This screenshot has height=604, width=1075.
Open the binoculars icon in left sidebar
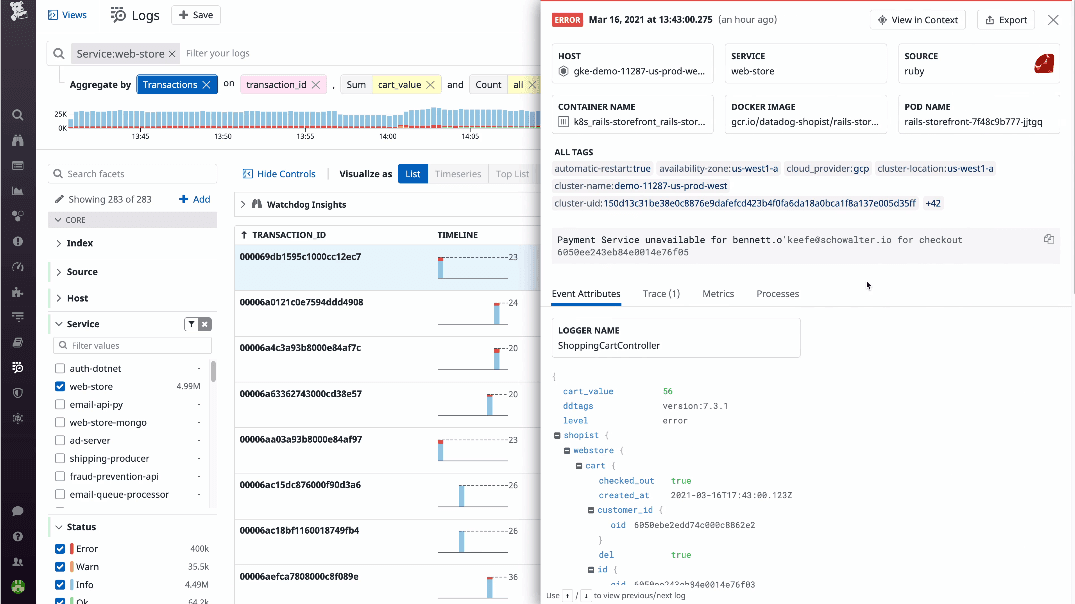(x=18, y=140)
